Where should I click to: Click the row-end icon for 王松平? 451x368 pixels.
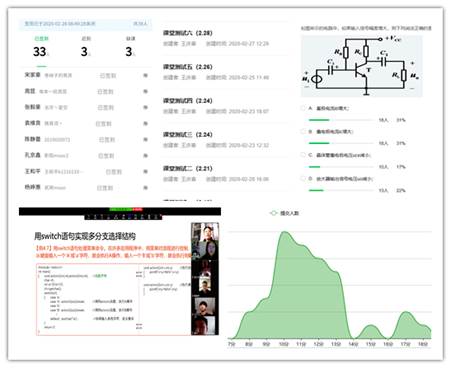(x=145, y=171)
